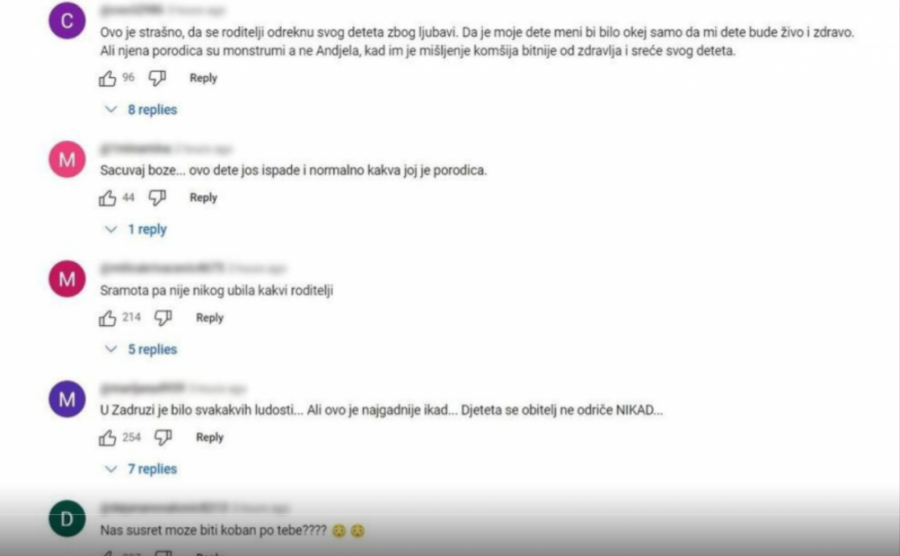Open the dark purple M avatar by 'U Zadruzi'

pyautogui.click(x=67, y=399)
